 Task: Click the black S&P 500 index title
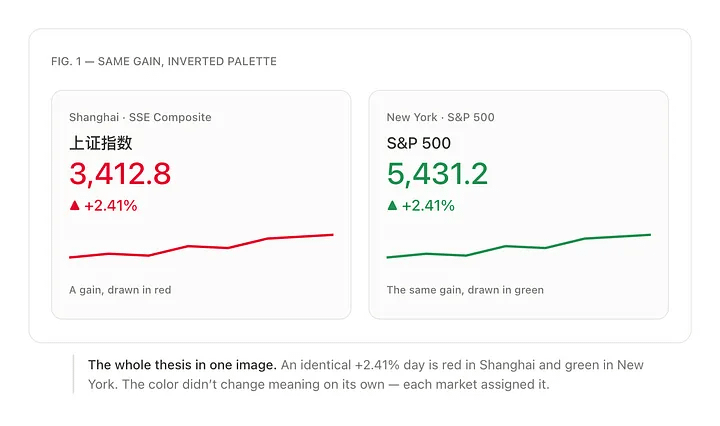click(419, 143)
